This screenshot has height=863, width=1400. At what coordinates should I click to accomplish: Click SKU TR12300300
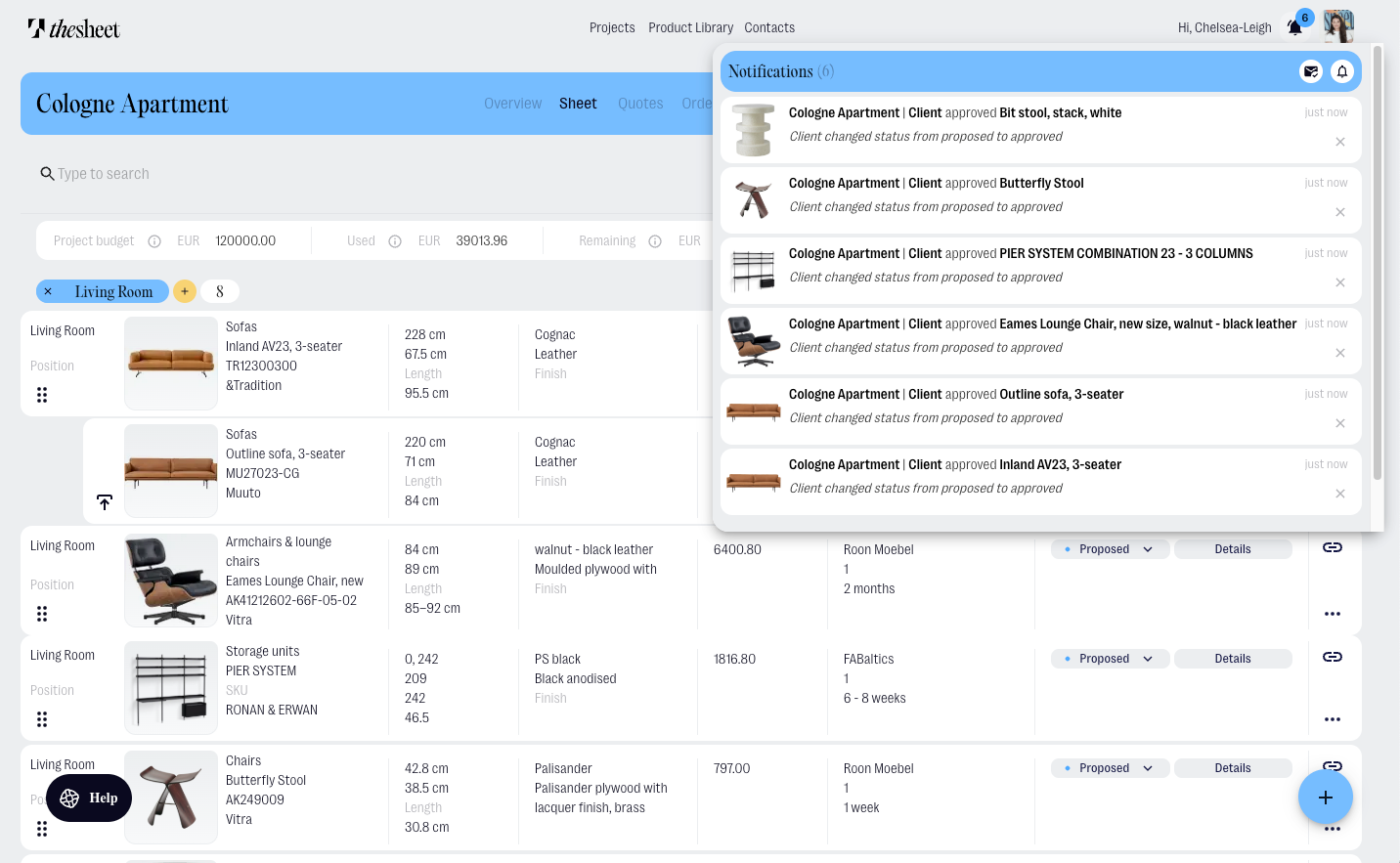(261, 366)
